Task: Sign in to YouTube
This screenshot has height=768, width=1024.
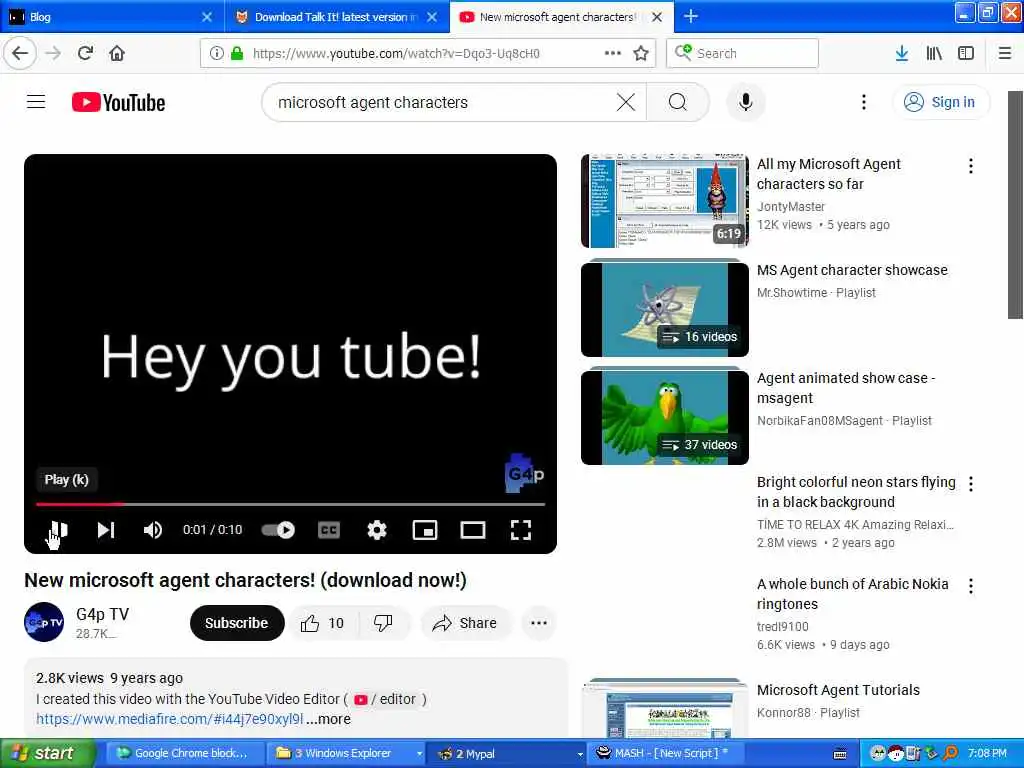Action: [x=940, y=102]
